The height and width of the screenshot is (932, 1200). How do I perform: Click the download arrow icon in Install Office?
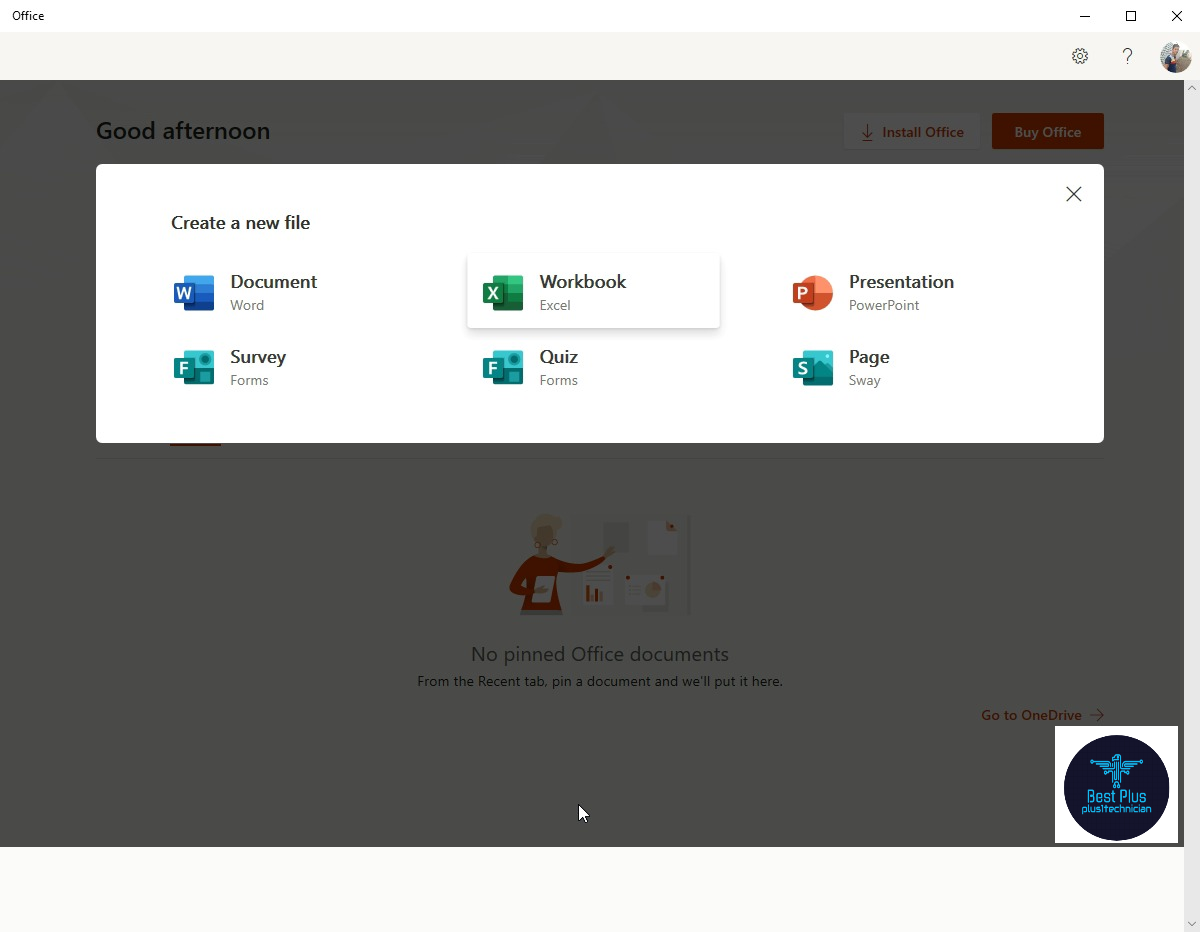coord(867,132)
